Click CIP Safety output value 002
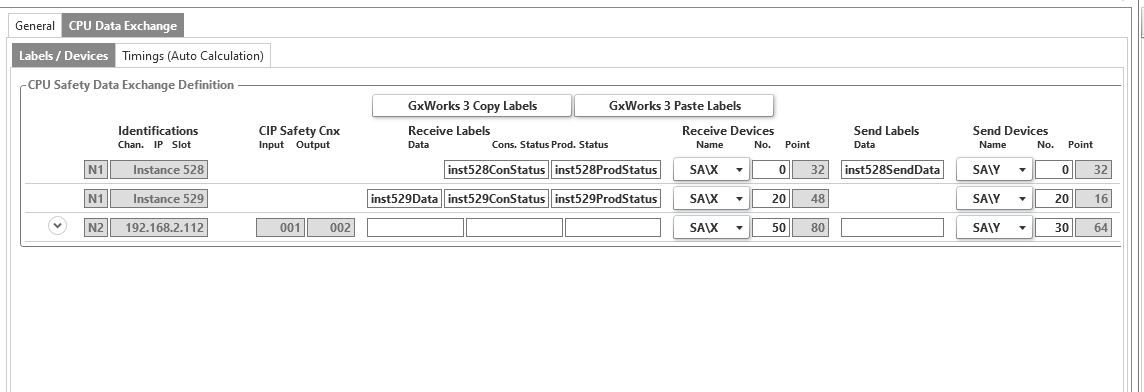 [331, 228]
